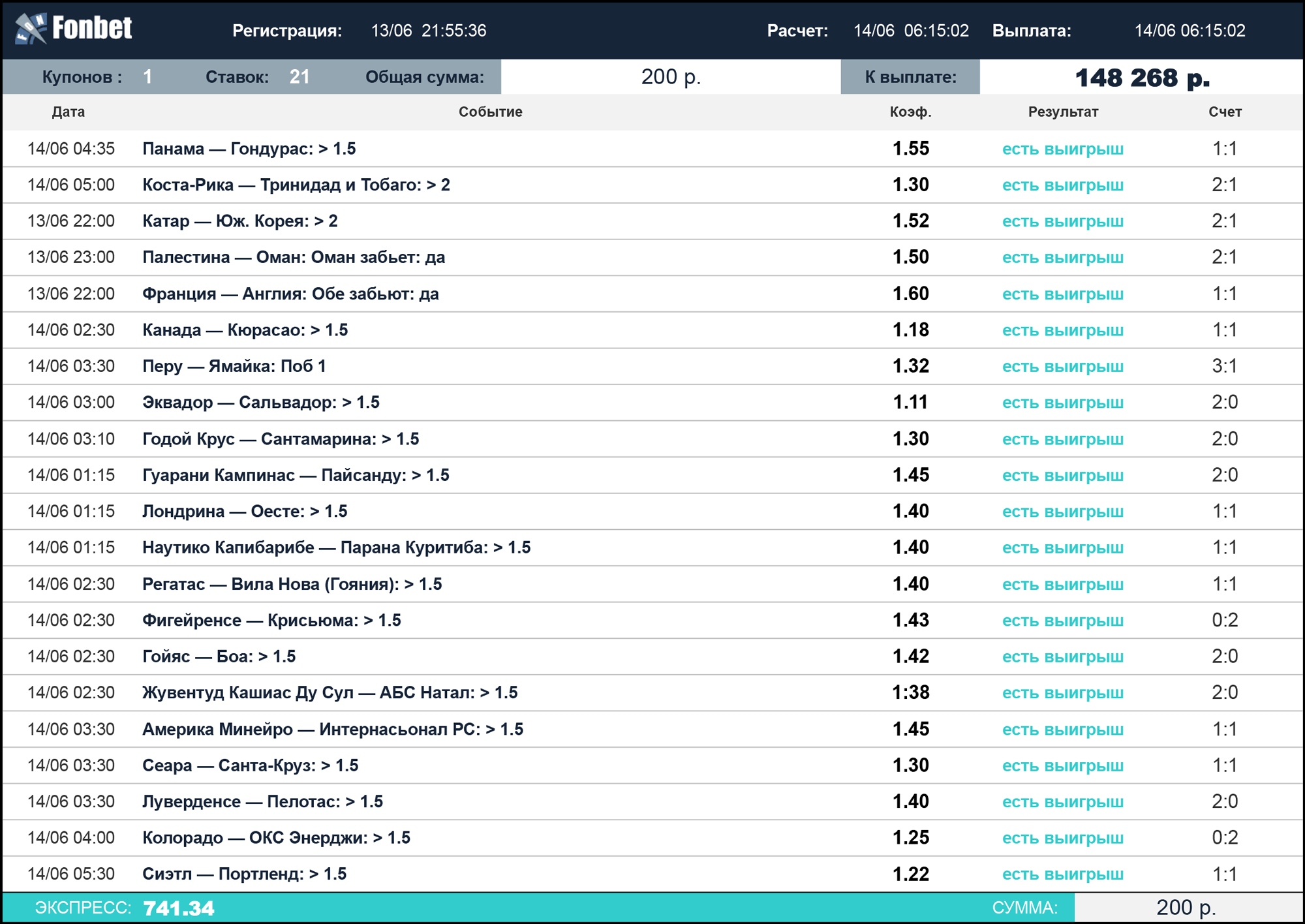Select the Гойяс — Боа event
Viewport: 1305px width, 924px height.
pos(219,656)
